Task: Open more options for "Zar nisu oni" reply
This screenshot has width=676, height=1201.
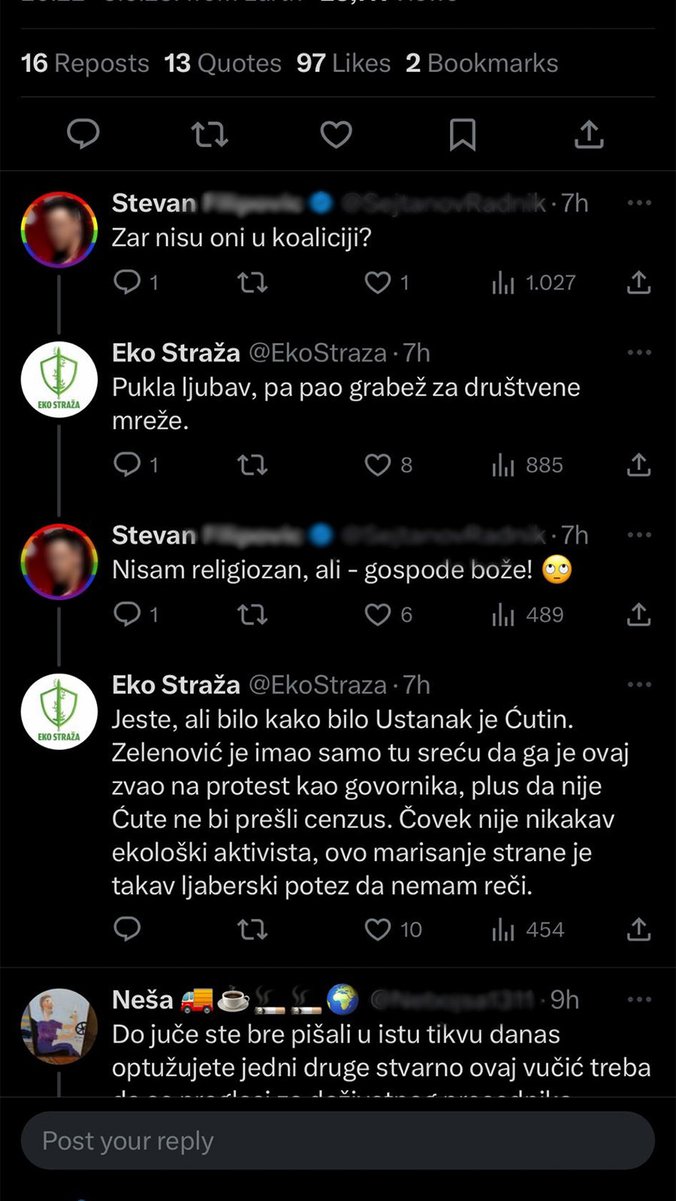Action: (639, 203)
